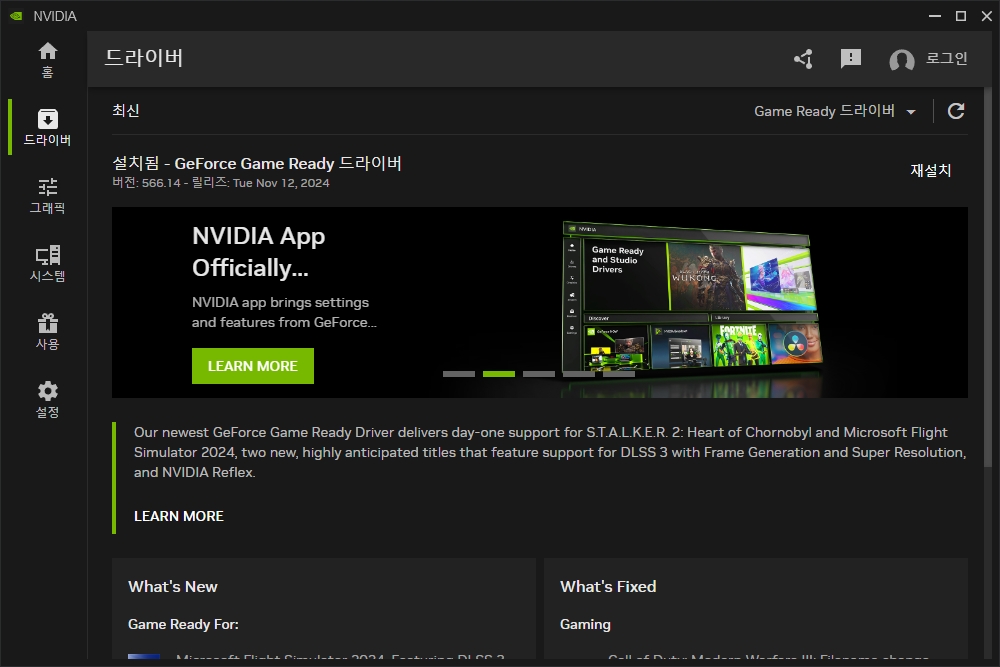Image resolution: width=1000 pixels, height=667 pixels.
Task: Open the Drivers (드라이버) sidebar section
Action: [x=47, y=128]
